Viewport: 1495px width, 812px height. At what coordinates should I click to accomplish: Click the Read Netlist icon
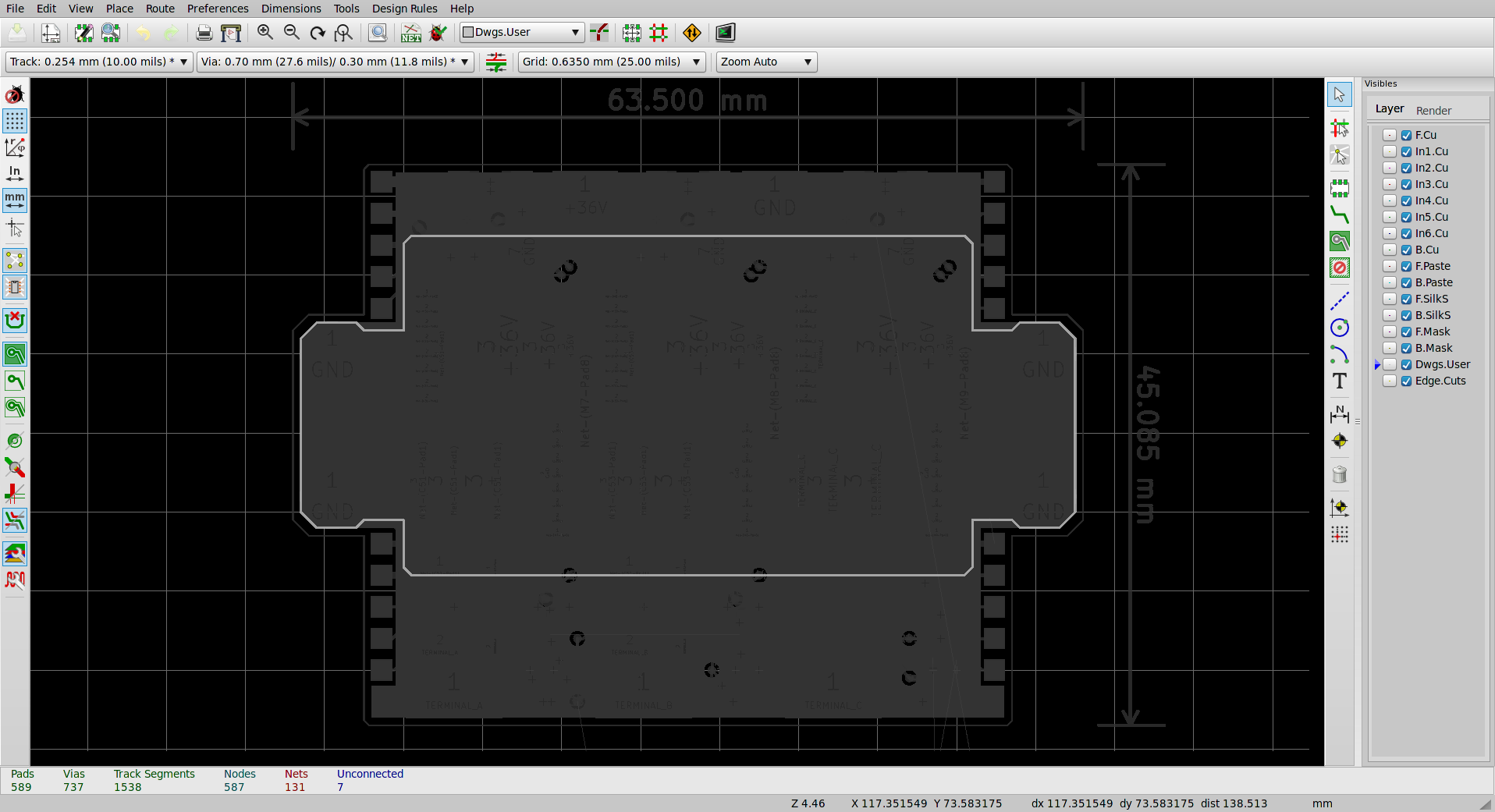[410, 33]
